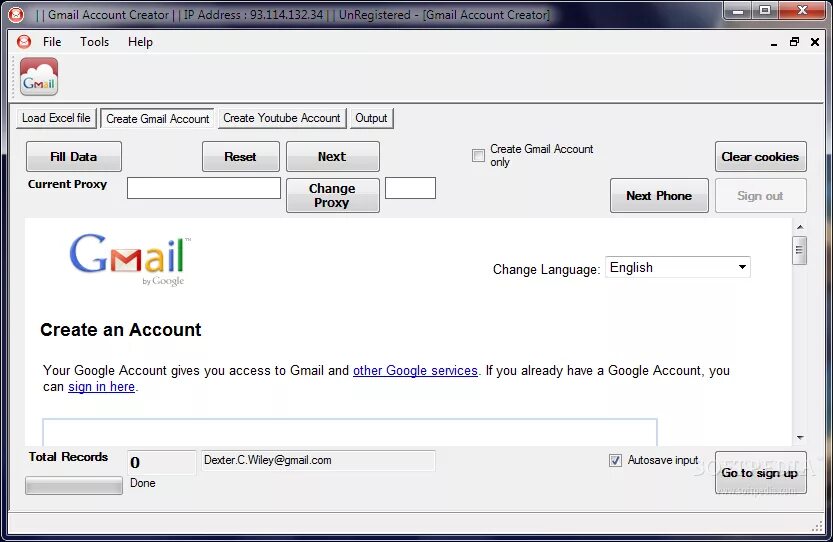
Task: Follow the sign in here link
Action: point(101,387)
